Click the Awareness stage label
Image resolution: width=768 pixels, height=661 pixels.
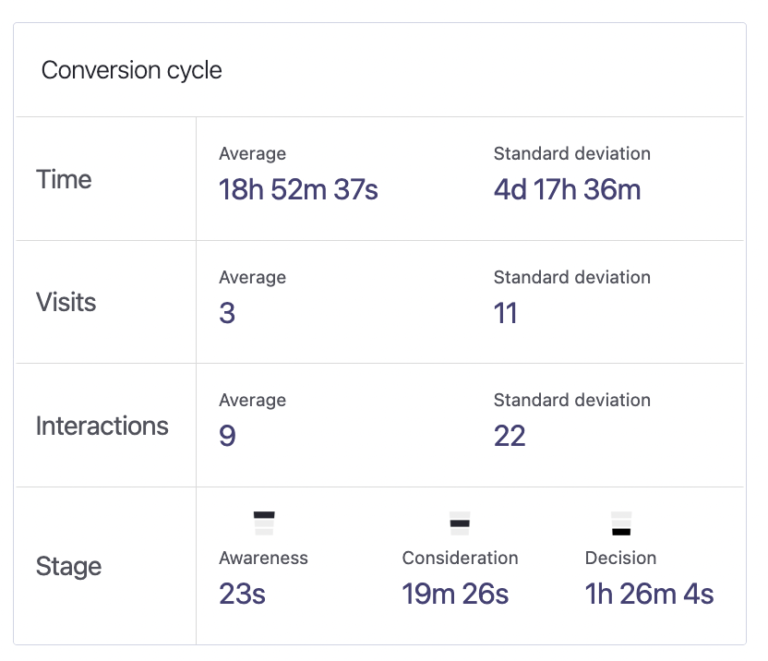(264, 558)
